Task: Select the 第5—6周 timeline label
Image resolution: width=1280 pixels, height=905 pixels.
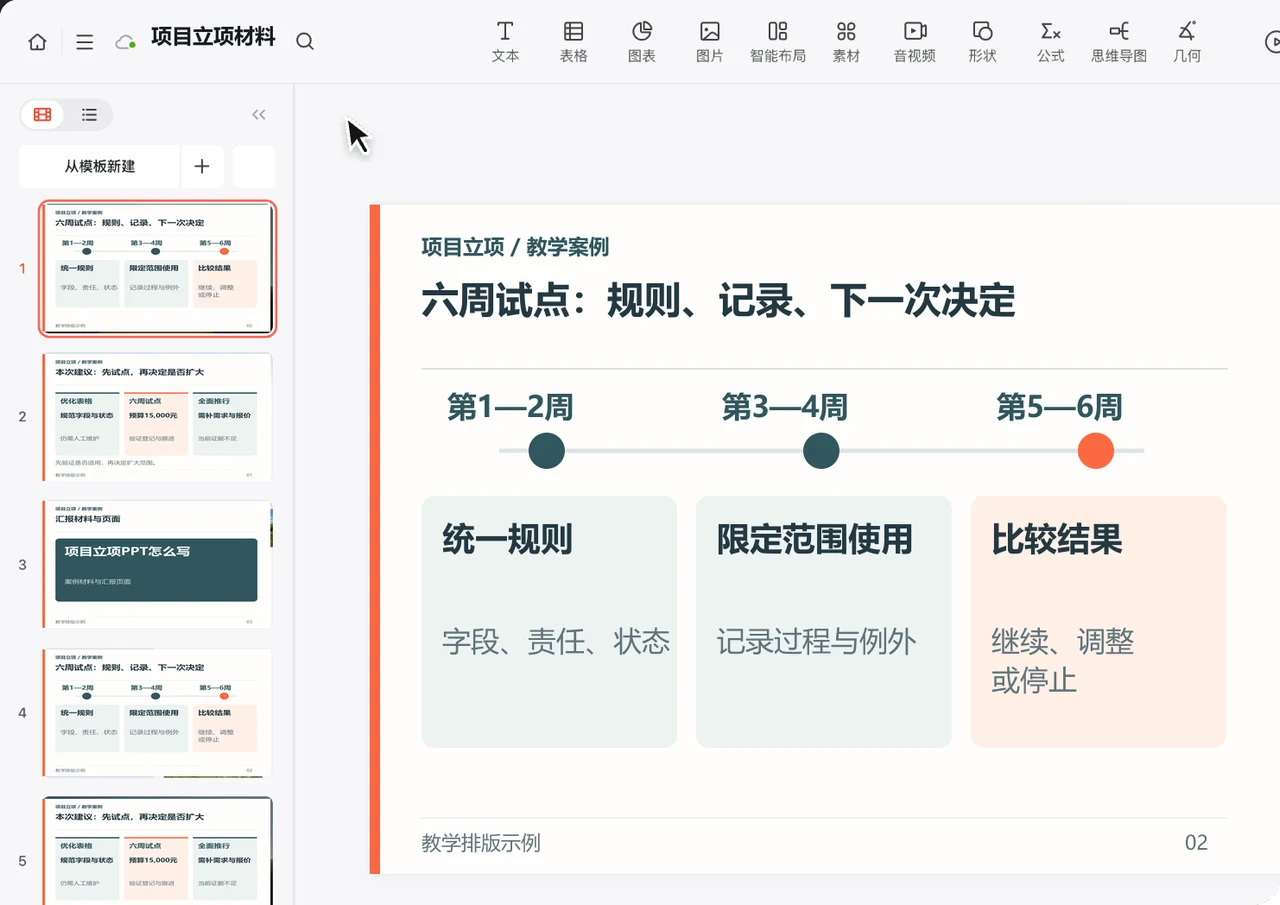Action: (1060, 407)
